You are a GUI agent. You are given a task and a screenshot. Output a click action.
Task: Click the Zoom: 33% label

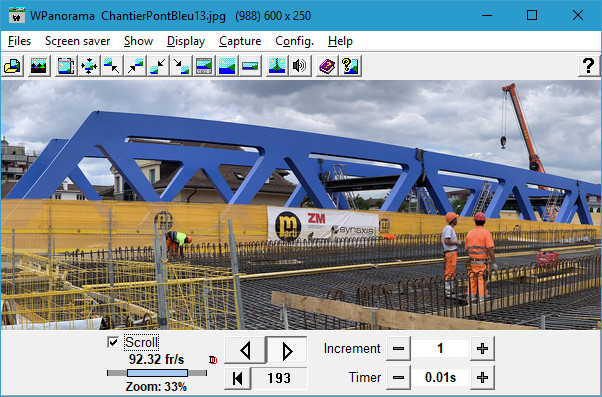pyautogui.click(x=156, y=386)
